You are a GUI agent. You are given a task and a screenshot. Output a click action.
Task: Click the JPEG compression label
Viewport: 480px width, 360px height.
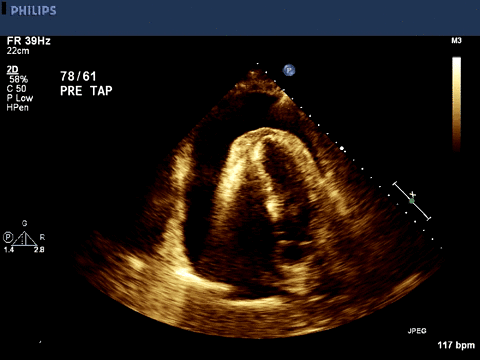click(417, 331)
